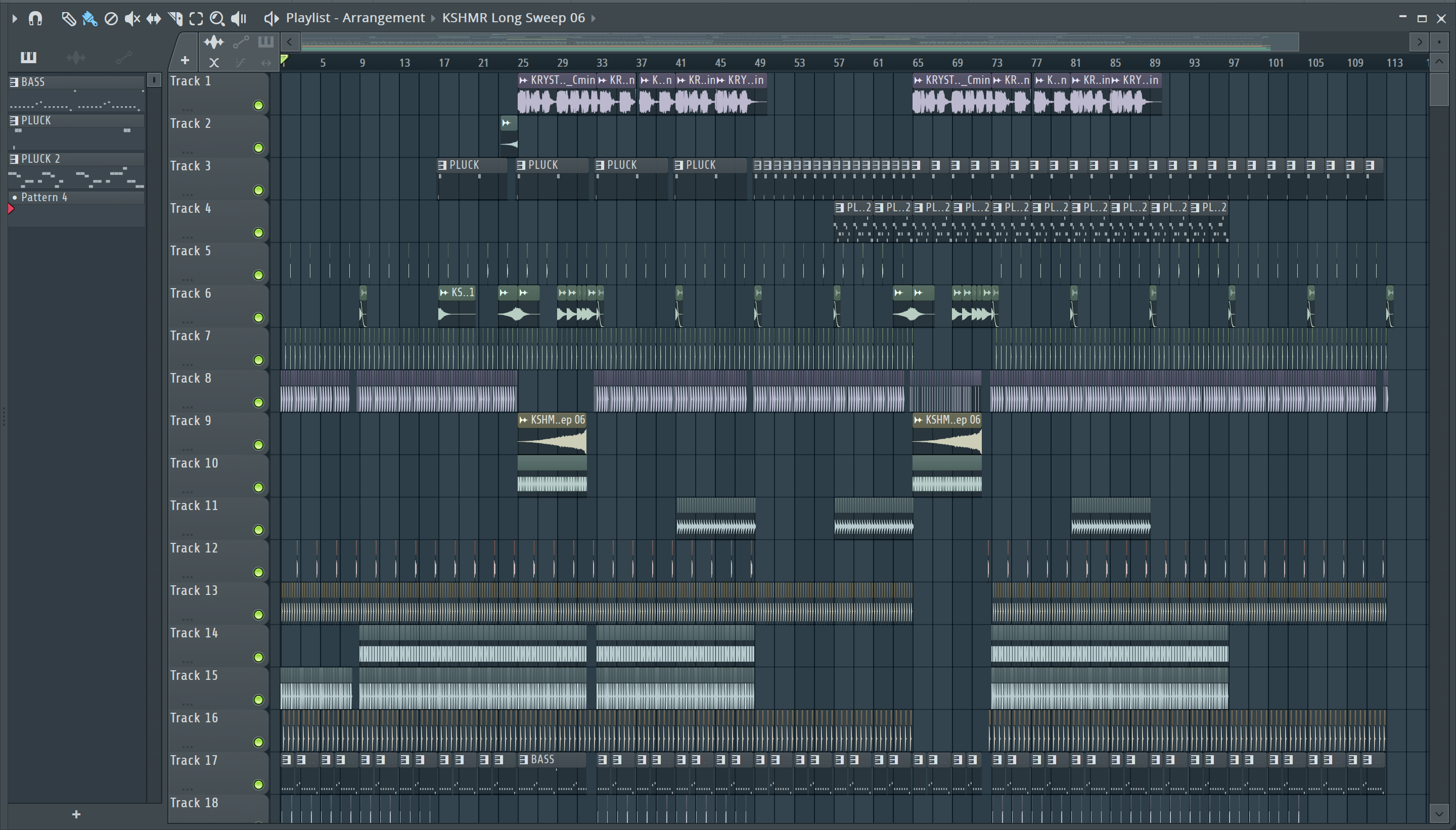Viewport: 1456px width, 830px height.
Task: Click the vertical scrollbar thumb at right
Action: 1439,88
